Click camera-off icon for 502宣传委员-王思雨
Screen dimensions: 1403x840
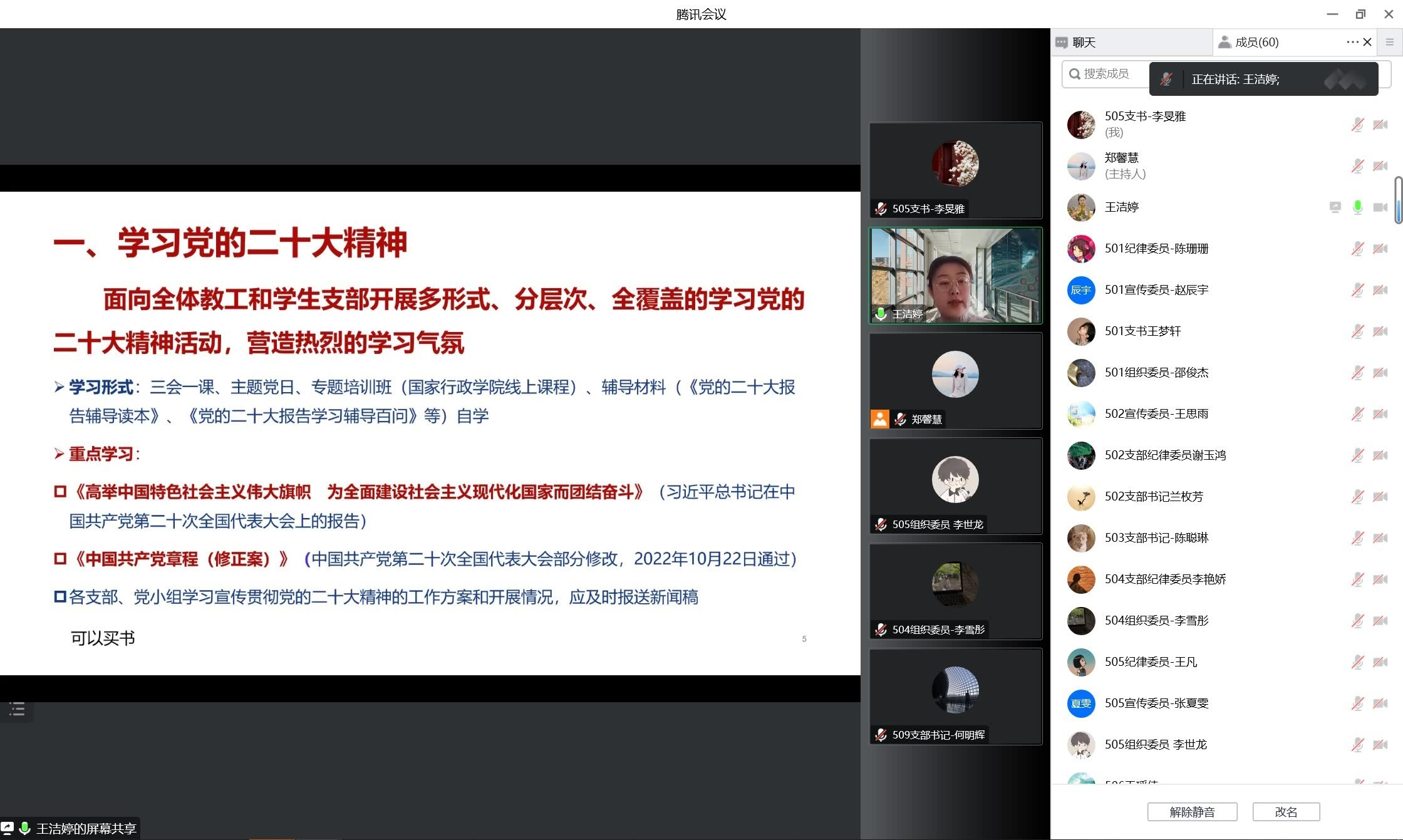click(x=1380, y=414)
